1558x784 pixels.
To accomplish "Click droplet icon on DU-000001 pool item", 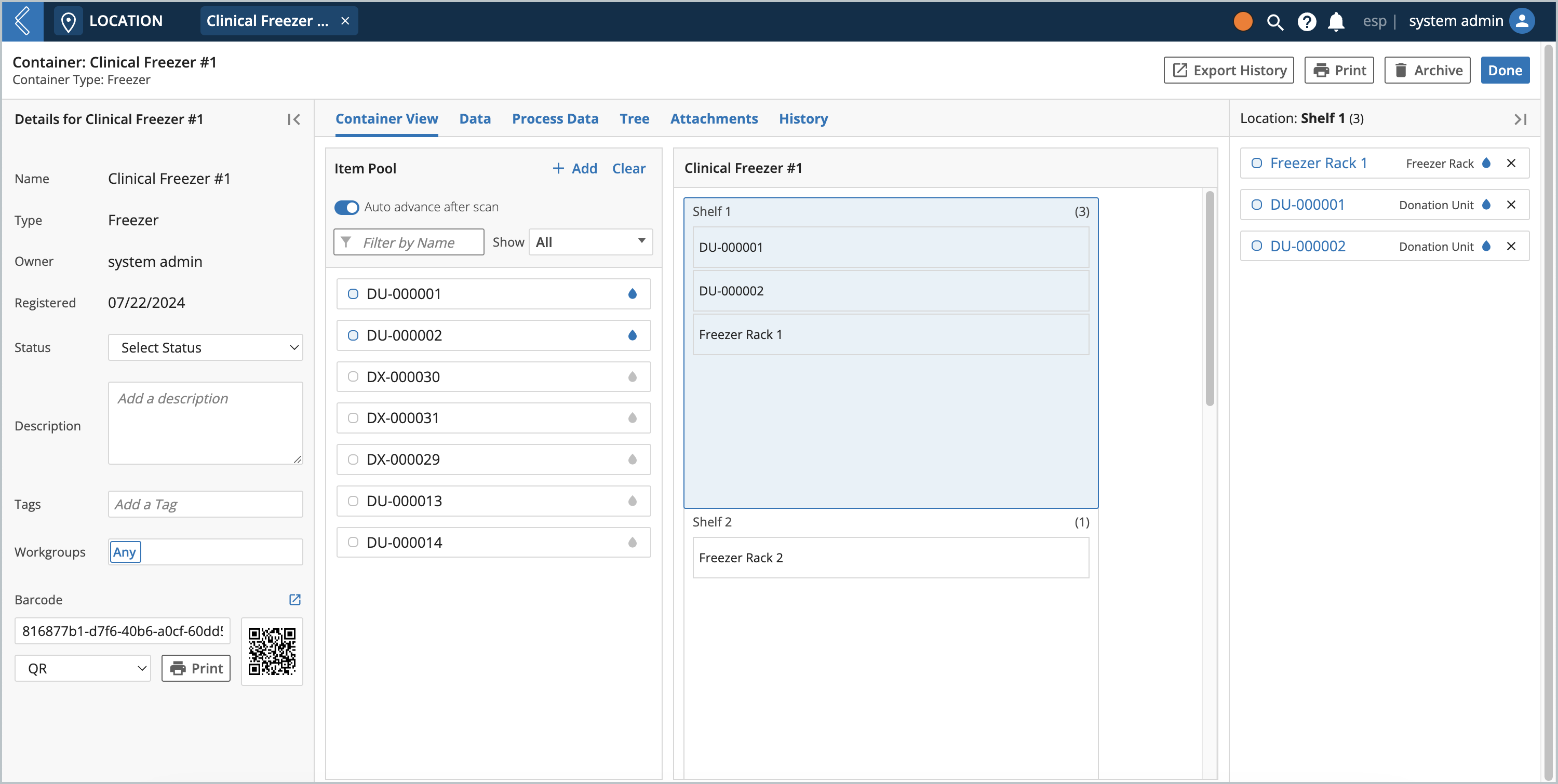I will (x=632, y=294).
